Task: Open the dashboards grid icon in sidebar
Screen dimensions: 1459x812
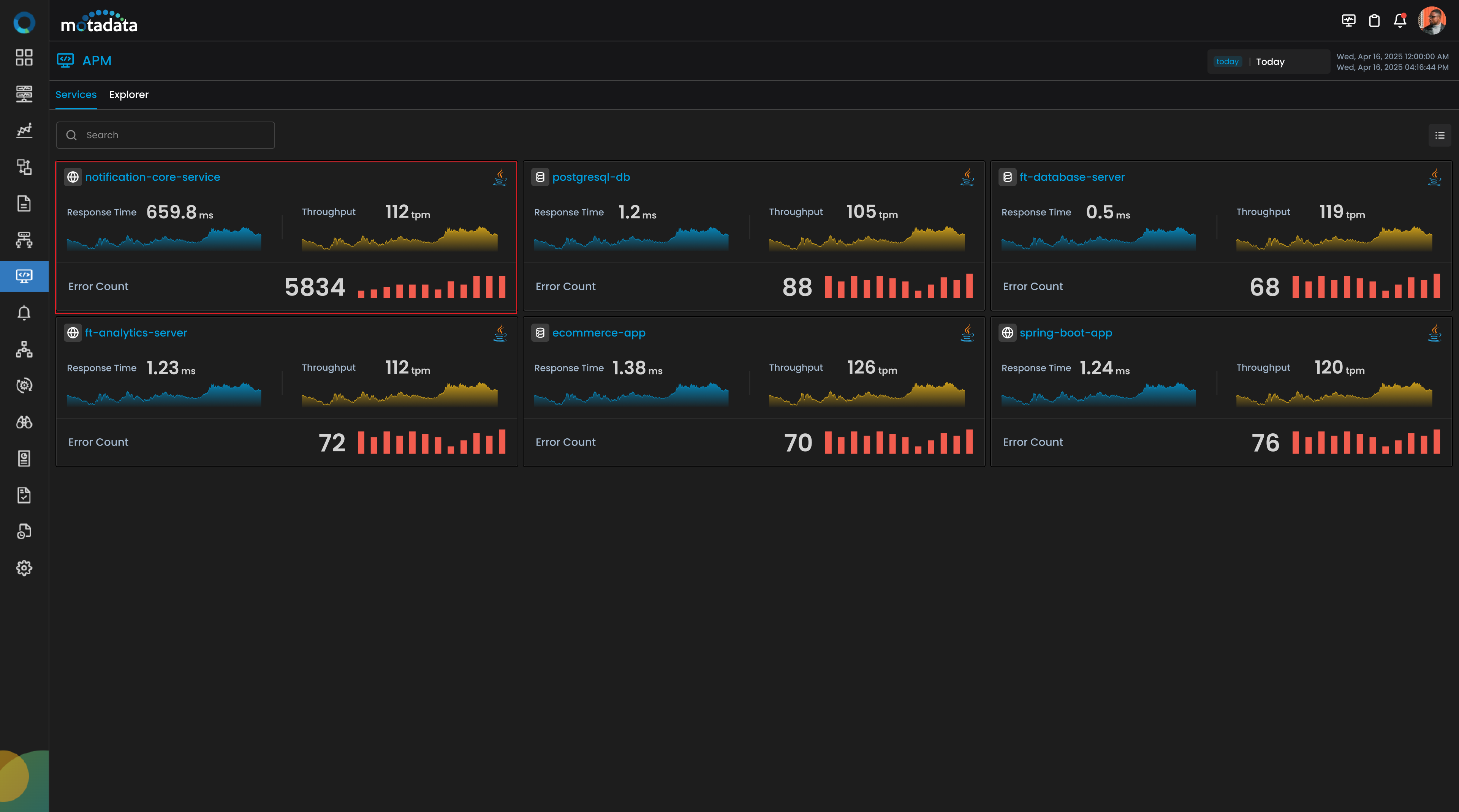Action: click(24, 57)
